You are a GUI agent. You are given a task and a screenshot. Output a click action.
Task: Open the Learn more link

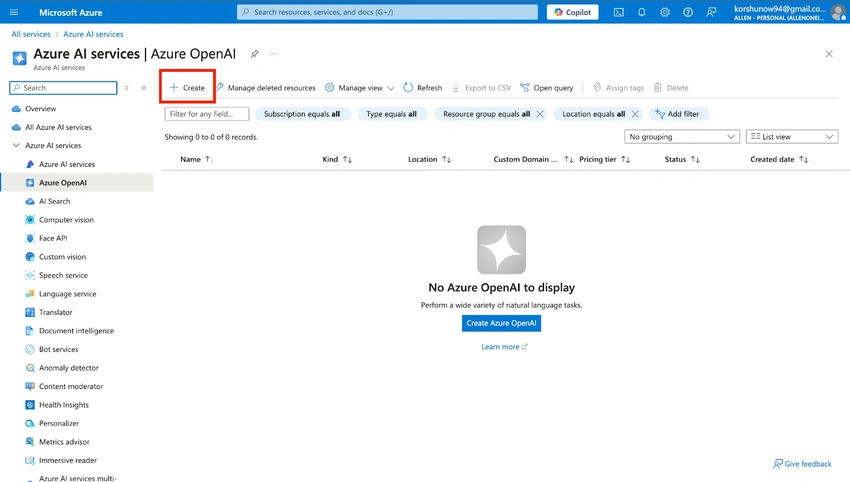(504, 347)
